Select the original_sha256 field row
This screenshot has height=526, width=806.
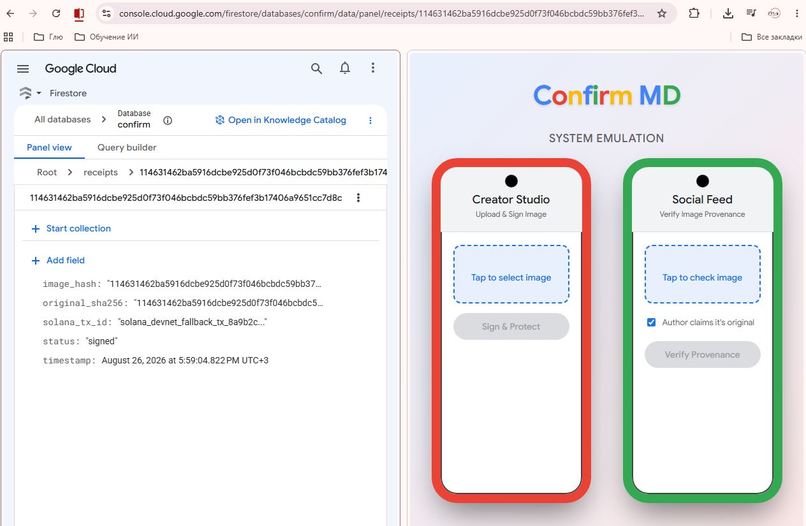pos(182,303)
